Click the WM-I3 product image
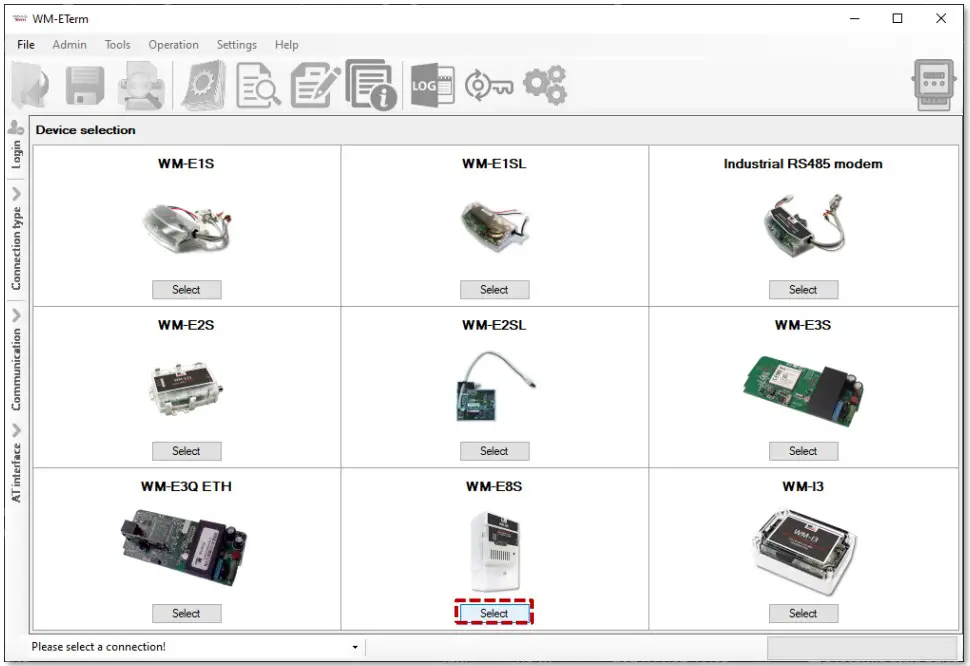 click(x=804, y=552)
